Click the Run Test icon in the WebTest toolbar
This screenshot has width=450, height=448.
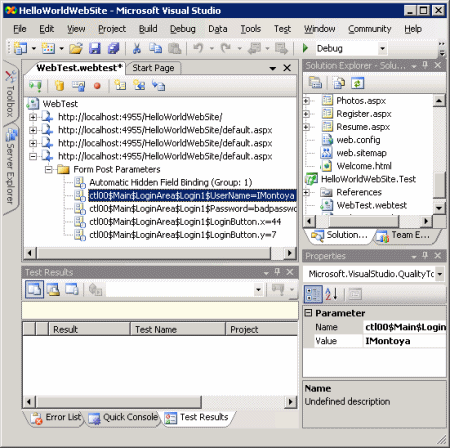[35, 86]
